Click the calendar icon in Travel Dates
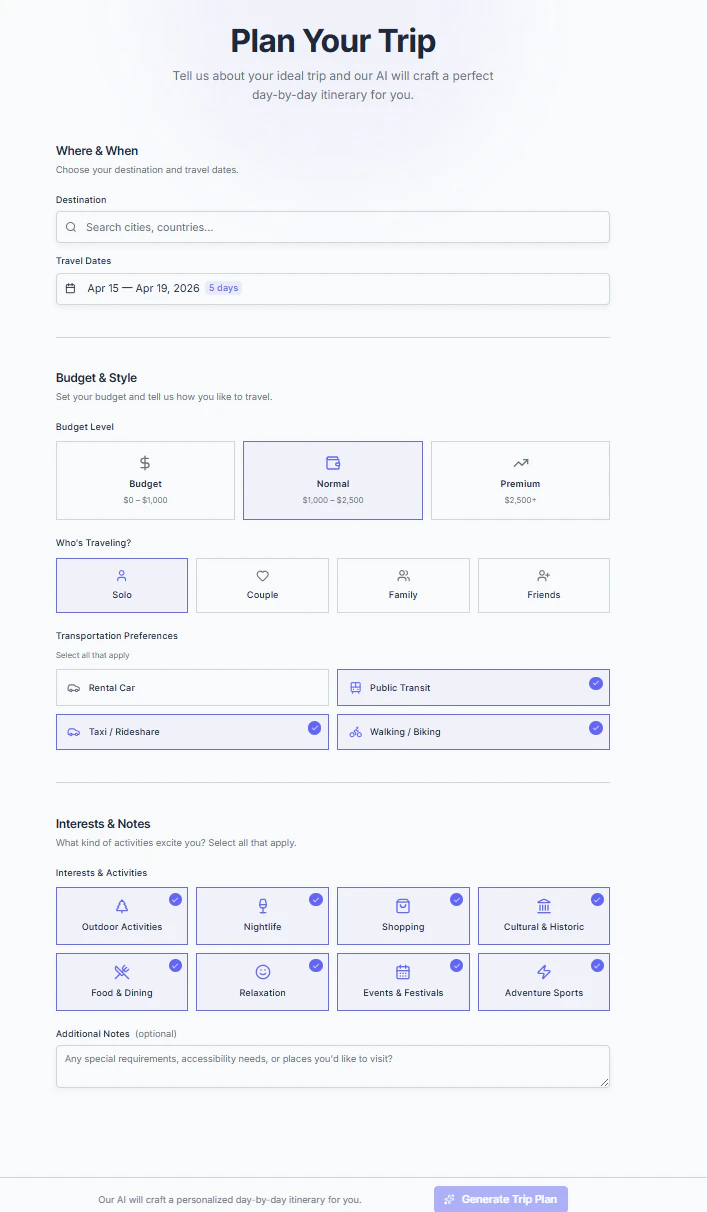 click(x=70, y=287)
